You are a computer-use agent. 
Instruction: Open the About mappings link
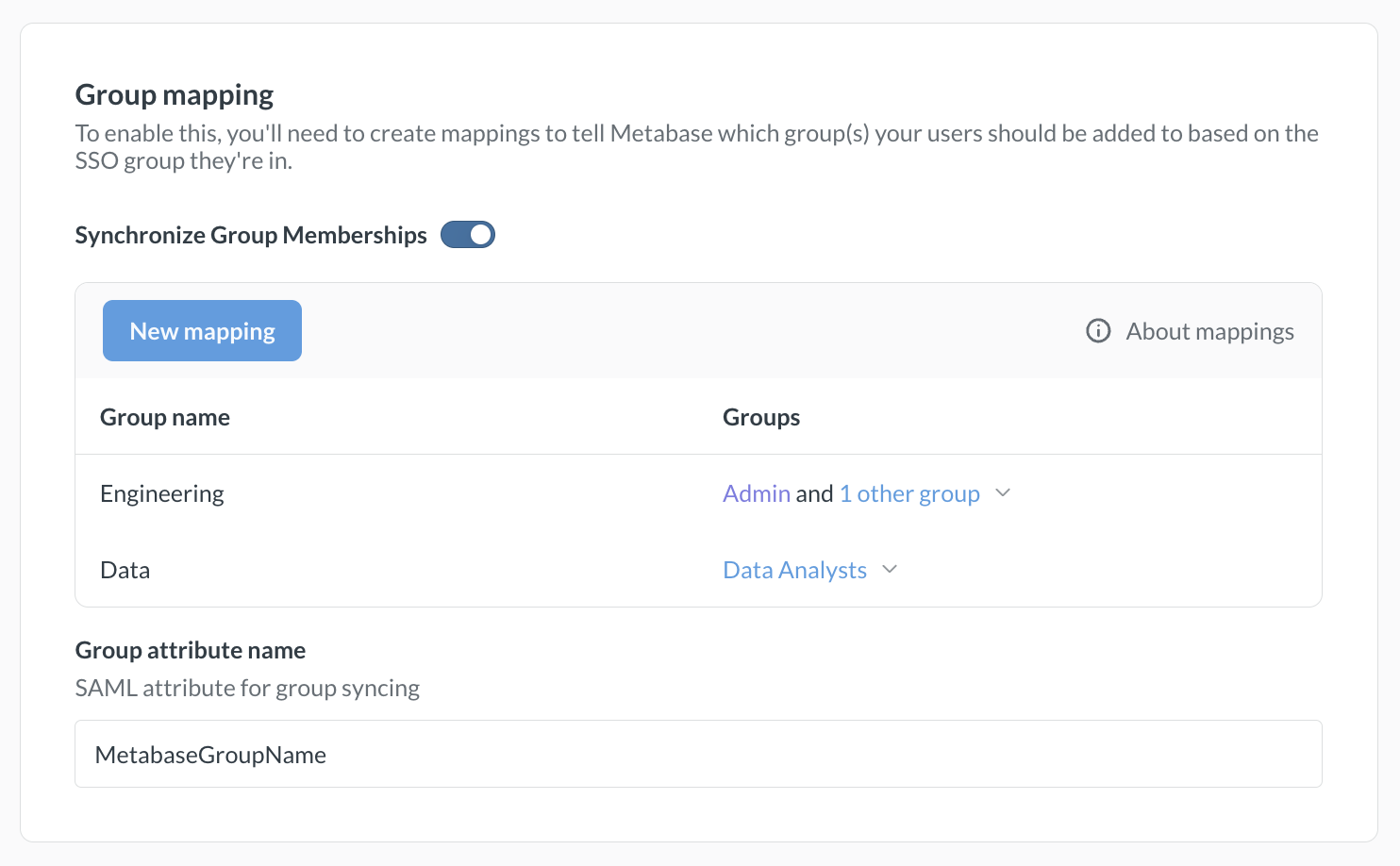pos(1209,331)
